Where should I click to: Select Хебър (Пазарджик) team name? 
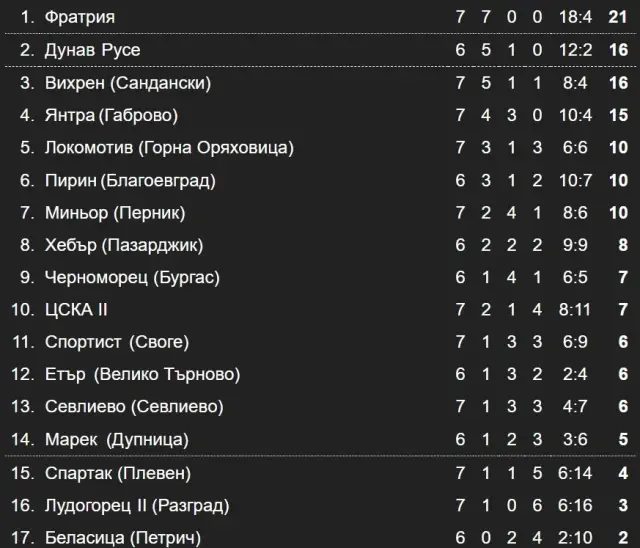coord(124,245)
